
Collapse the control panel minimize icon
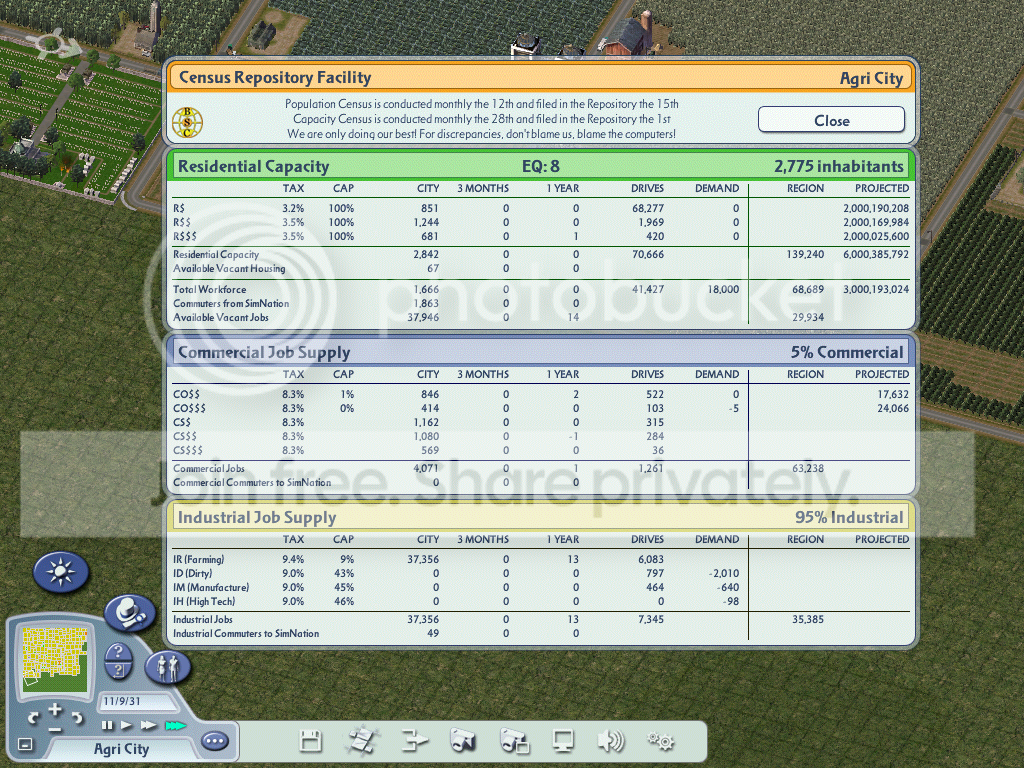(25, 744)
